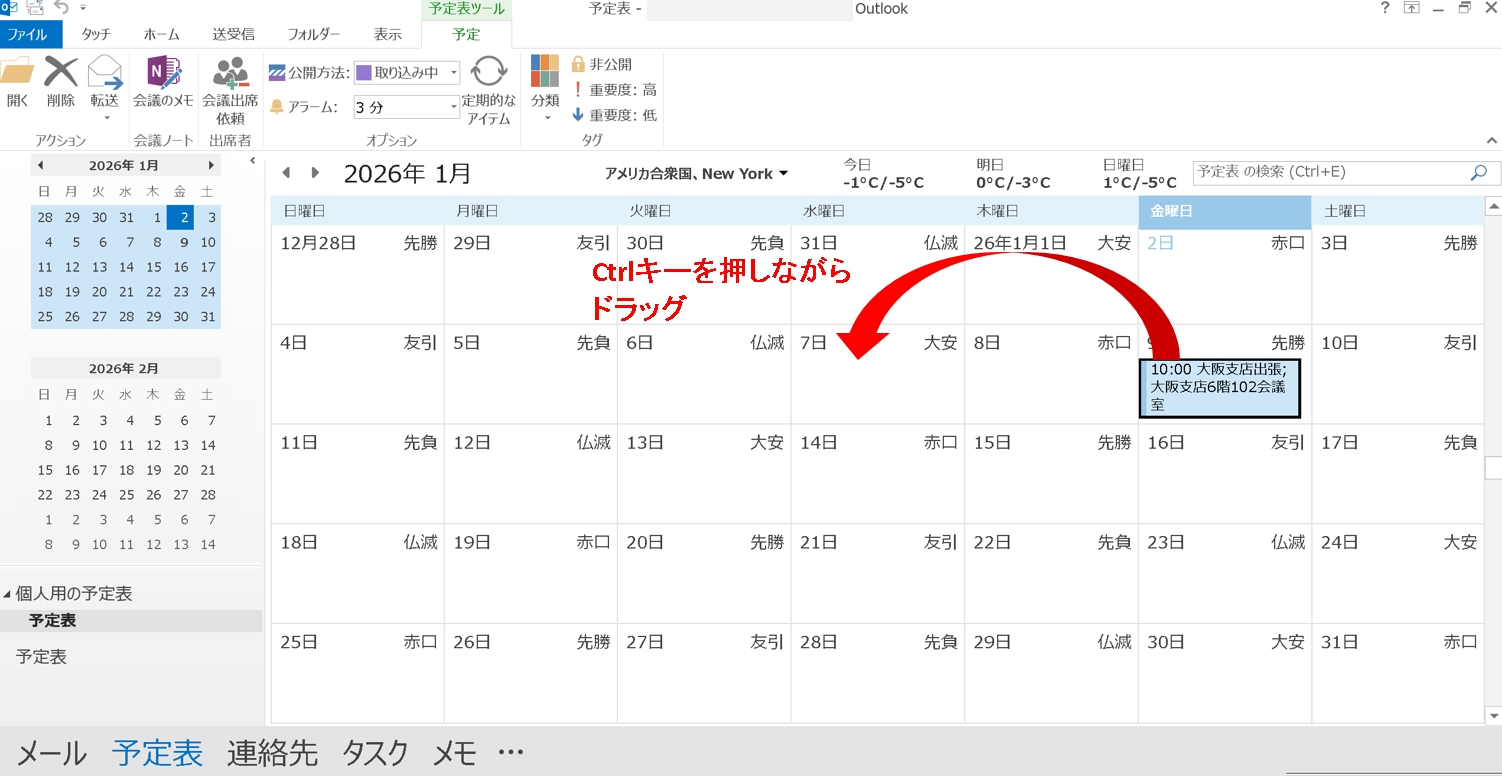The image size is (1502, 776).
Task: Open the categorize (分類) color icon
Action: [x=545, y=73]
